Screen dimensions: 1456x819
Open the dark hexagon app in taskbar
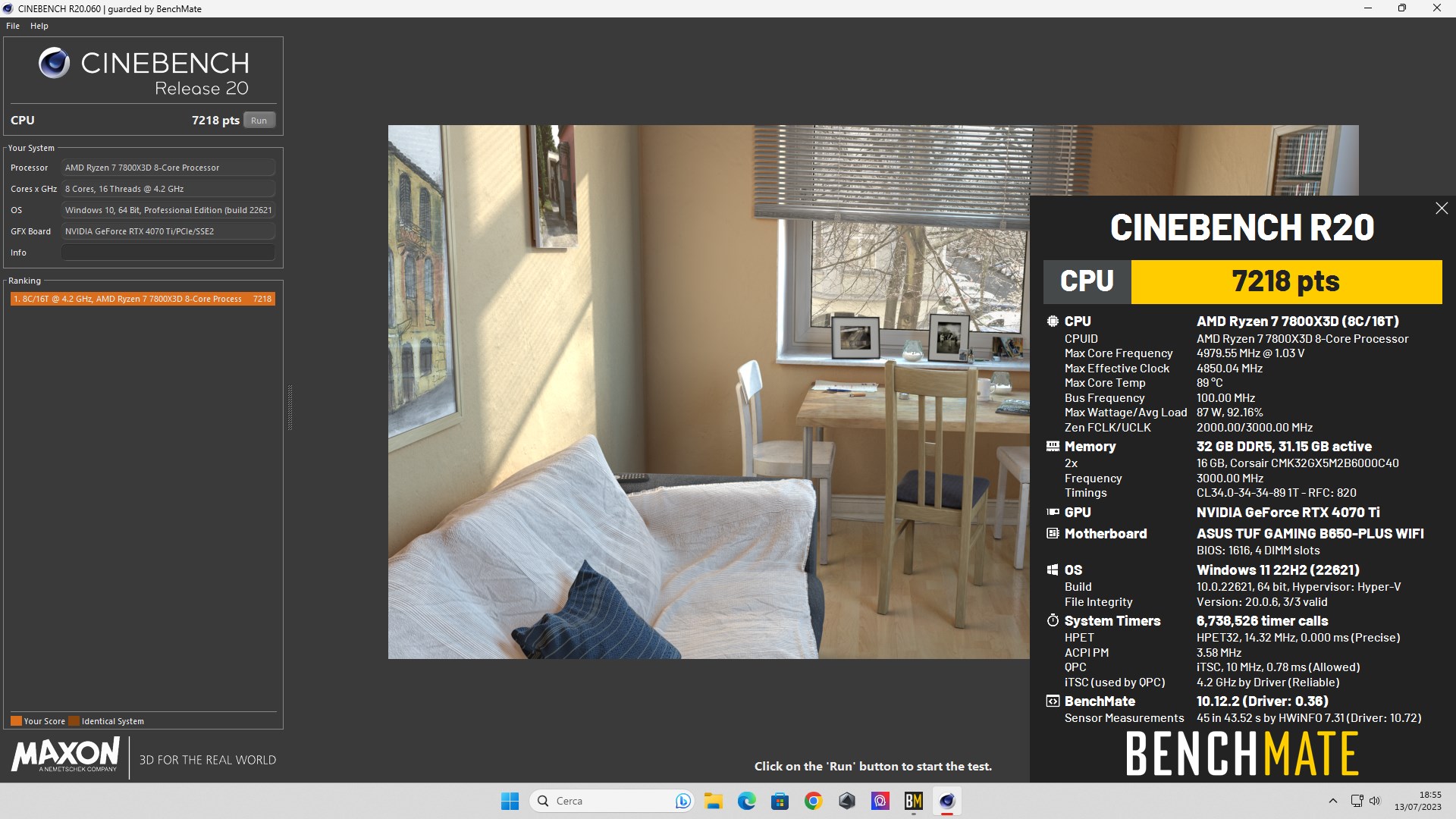point(847,801)
